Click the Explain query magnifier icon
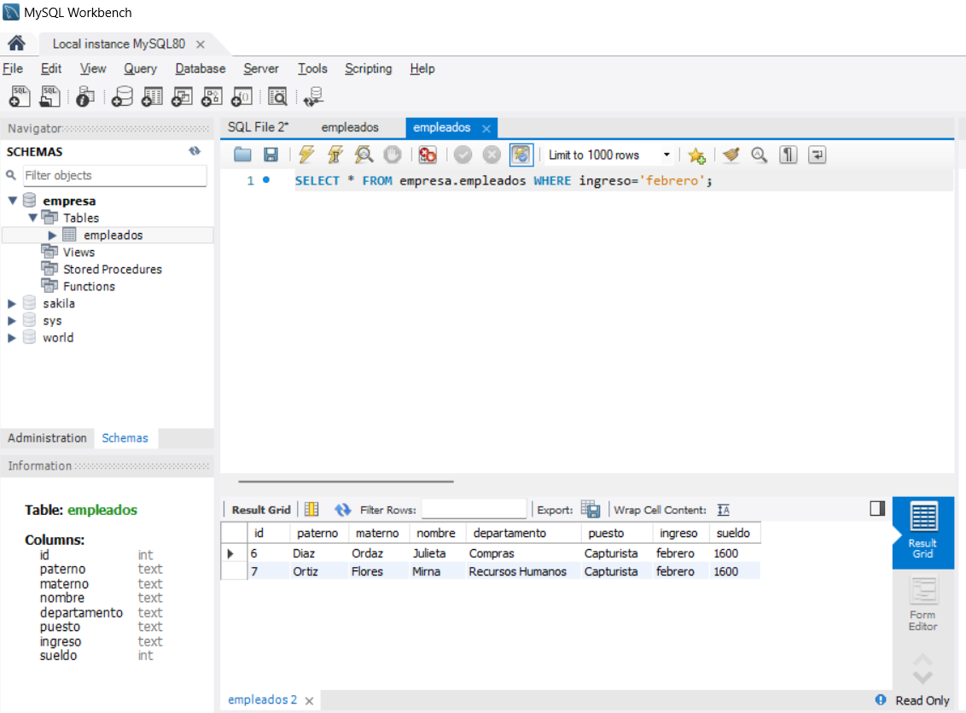Screen dimensions: 966x713 coord(364,155)
